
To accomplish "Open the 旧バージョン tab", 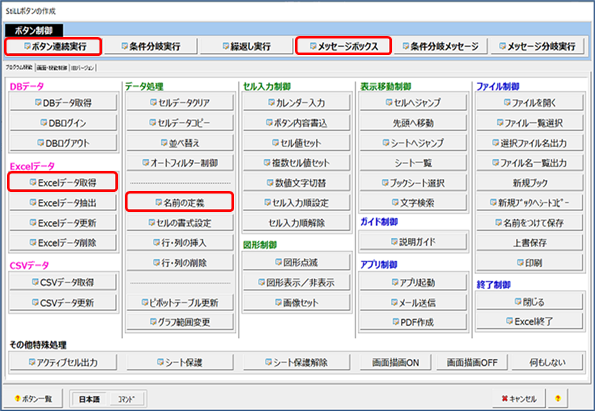I will tap(83, 68).
